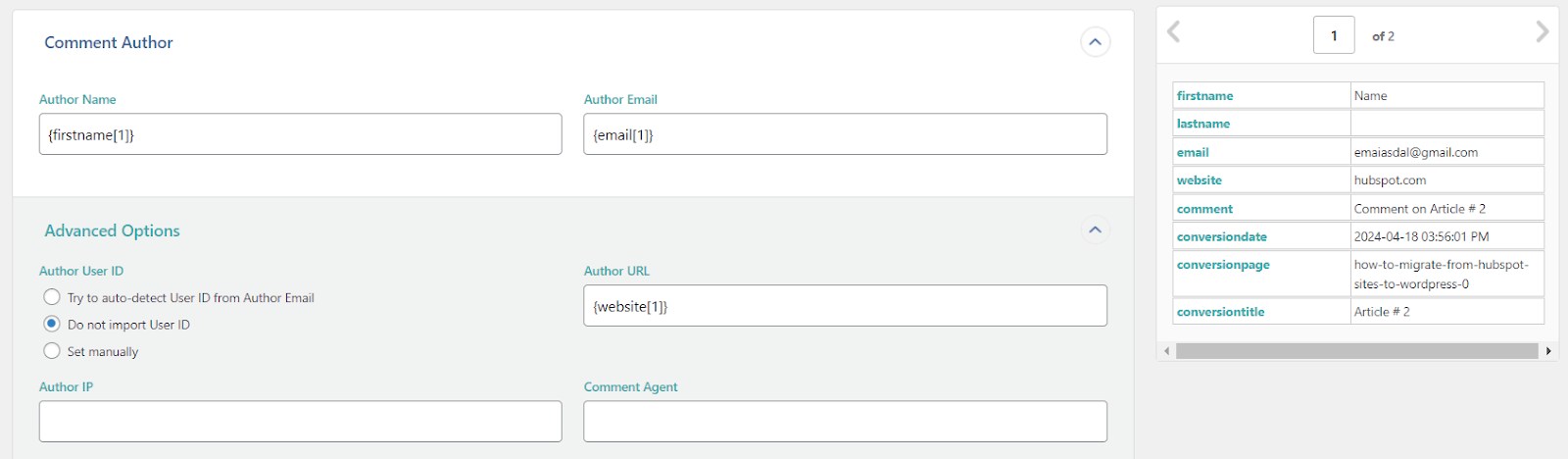The image size is (1568, 459).
Task: Select Do not import User ID
Action: [x=52, y=324]
